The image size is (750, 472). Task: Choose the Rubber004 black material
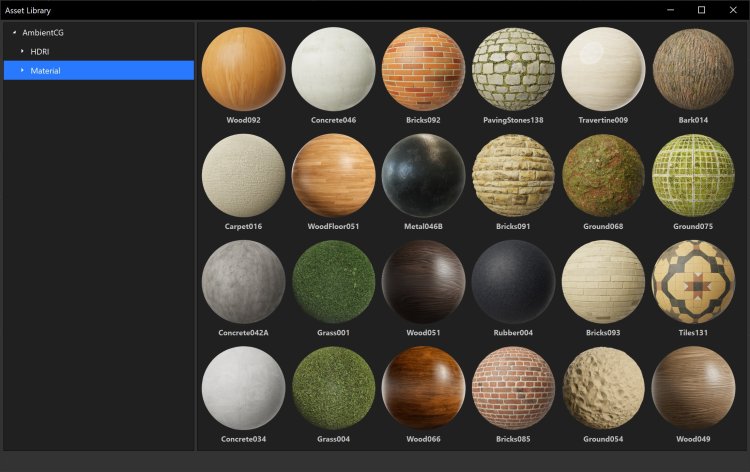513,281
